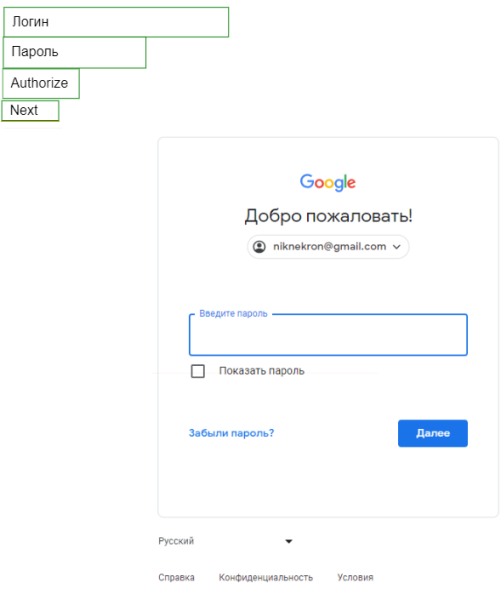This screenshot has width=501, height=600.
Task: Click the account avatar icon
Action: click(x=259, y=247)
